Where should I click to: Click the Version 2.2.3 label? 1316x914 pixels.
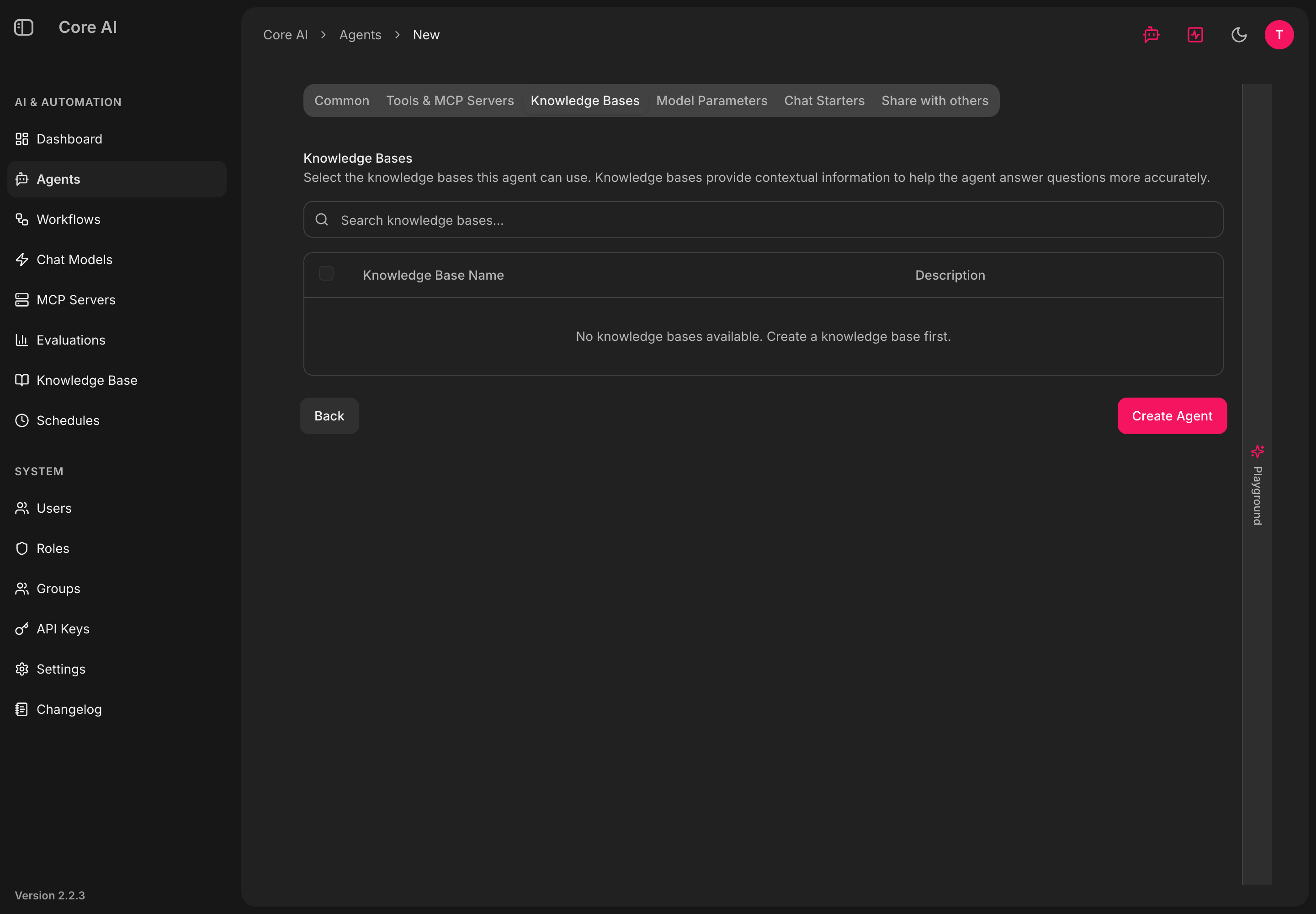coord(50,895)
